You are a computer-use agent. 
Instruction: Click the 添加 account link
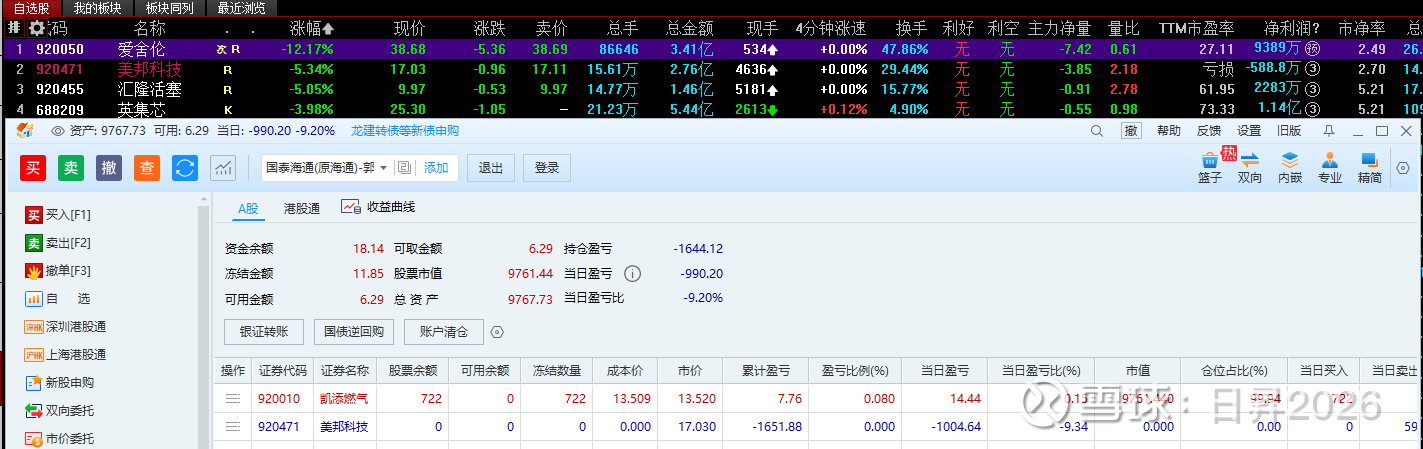(436, 168)
